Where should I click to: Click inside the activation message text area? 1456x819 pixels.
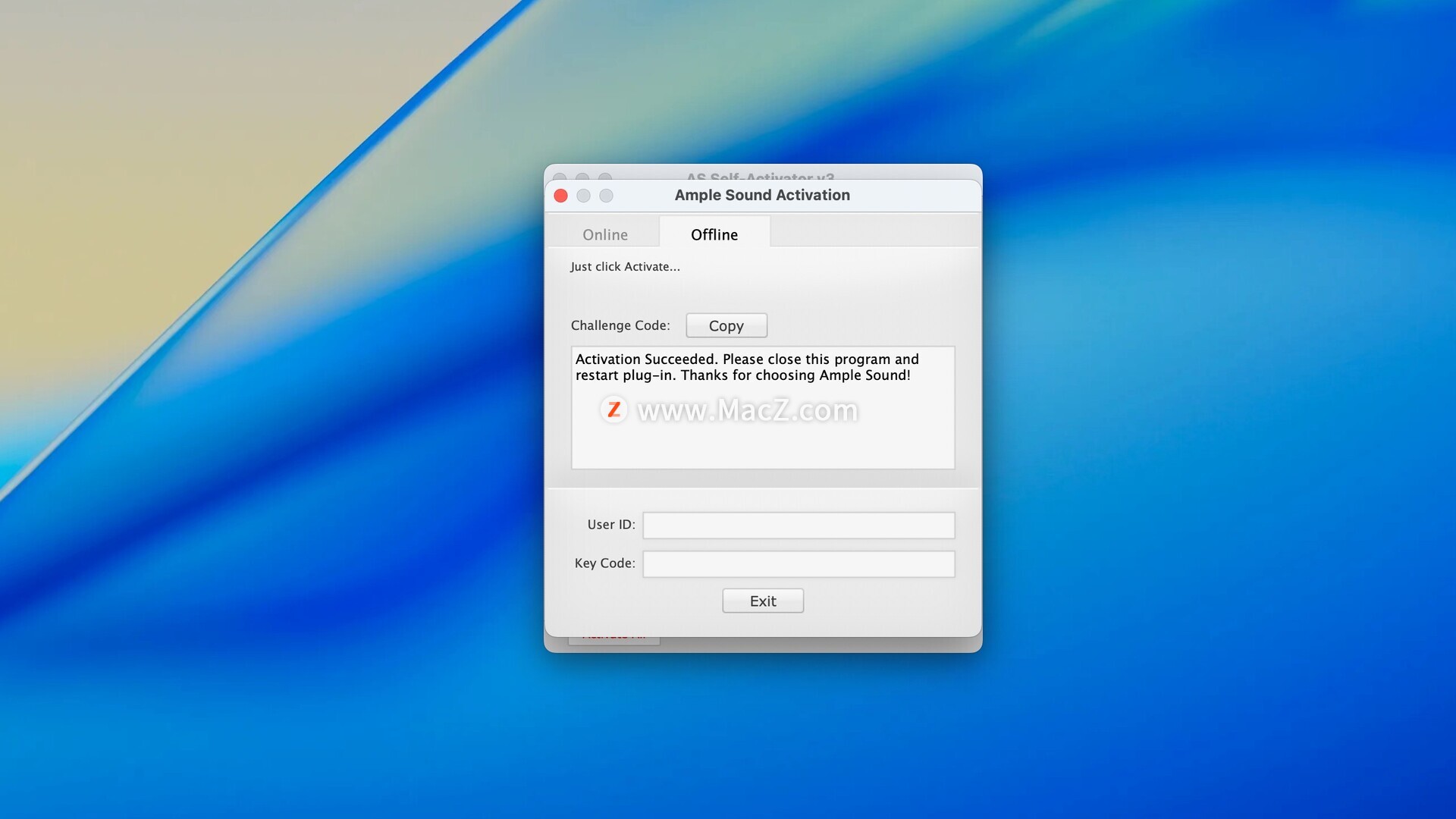point(763,407)
